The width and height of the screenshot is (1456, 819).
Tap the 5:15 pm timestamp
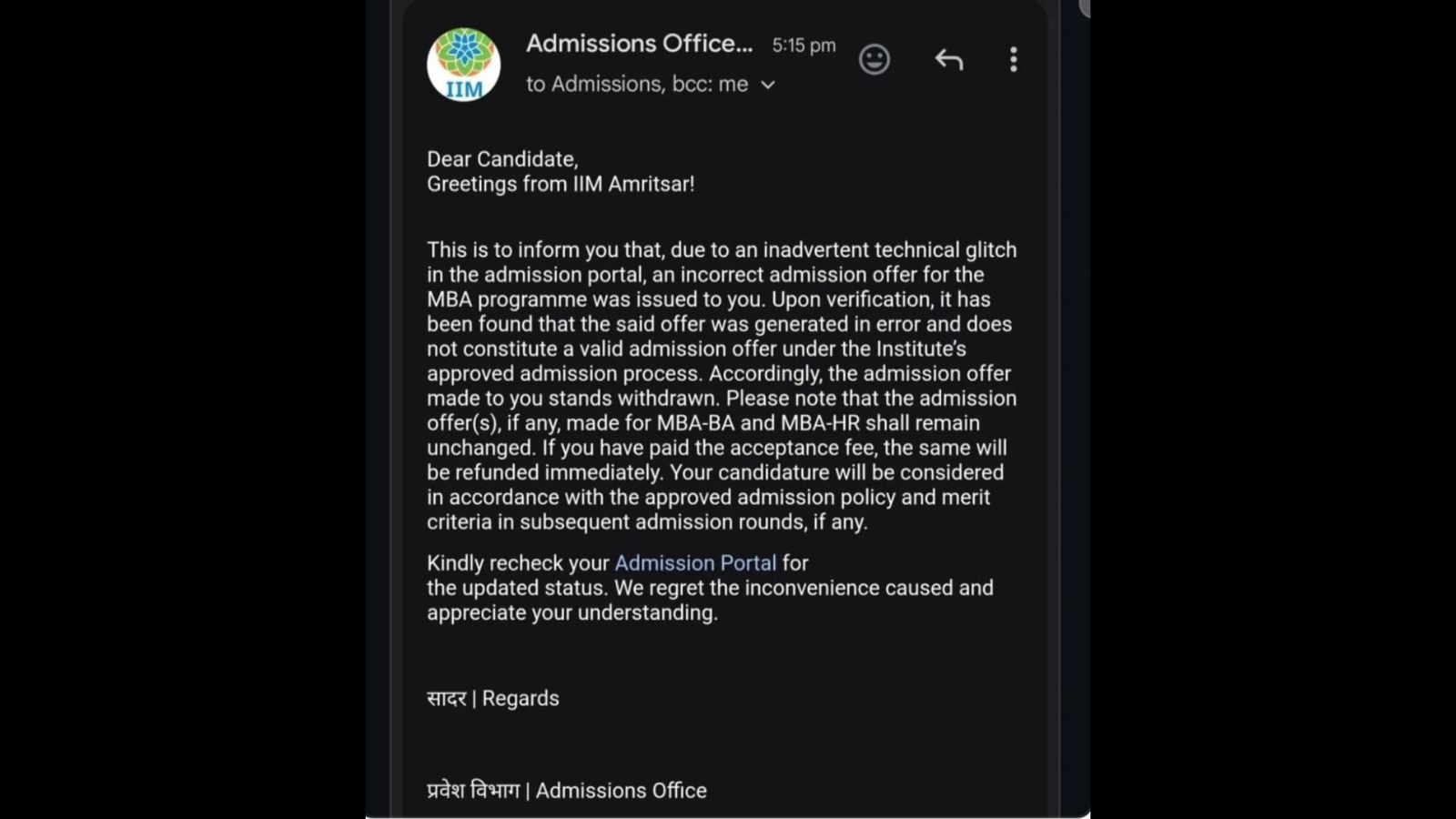pyautogui.click(x=804, y=45)
